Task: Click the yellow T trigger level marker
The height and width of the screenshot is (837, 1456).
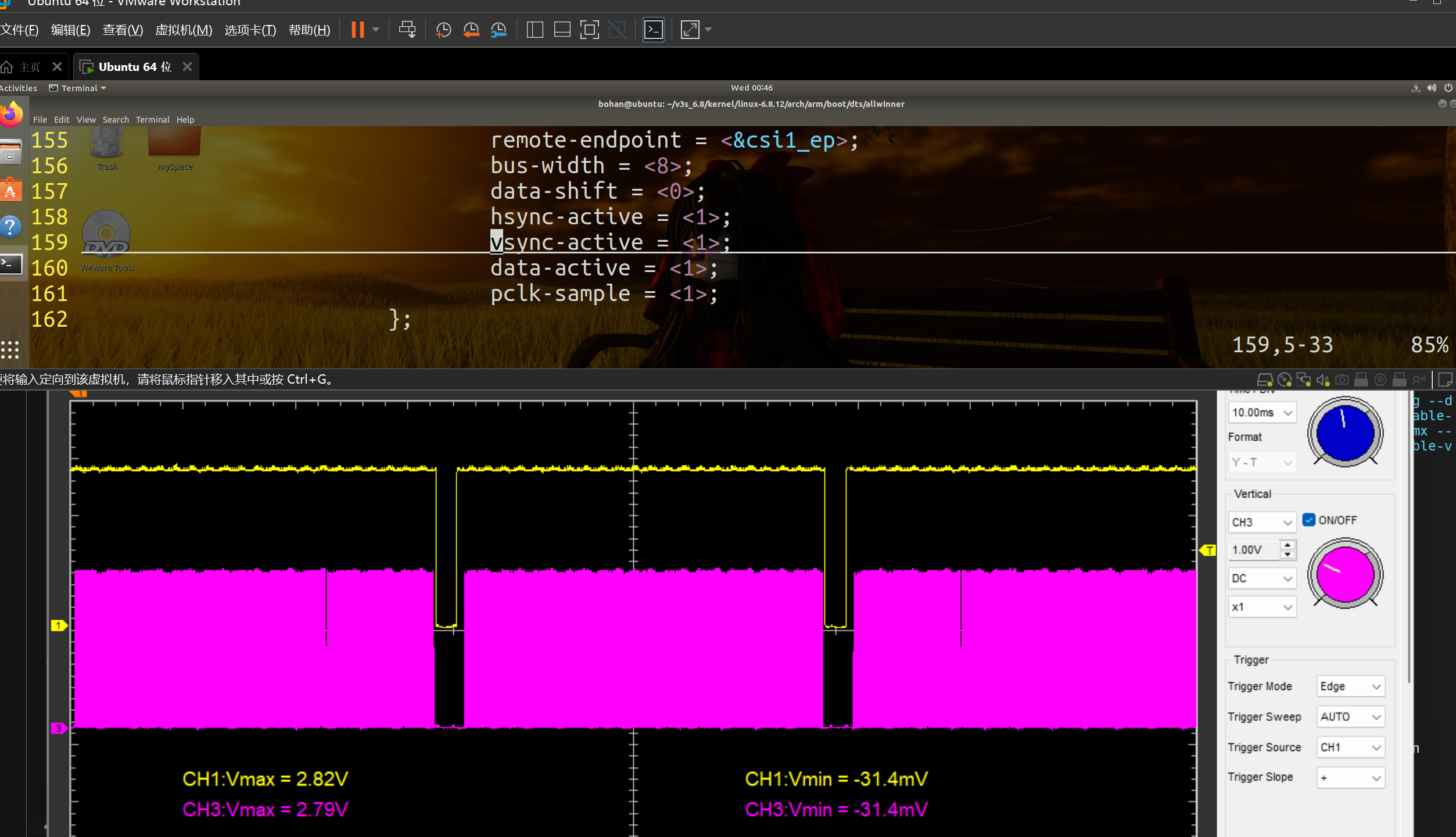Action: click(x=1208, y=550)
